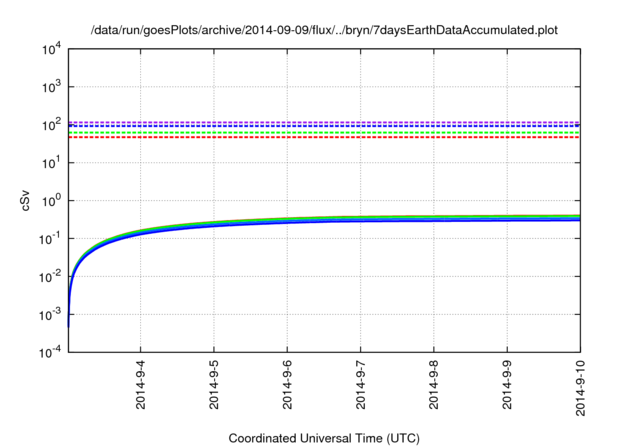The width and height of the screenshot is (640, 448).
Task: Click the plot file path title
Action: coord(324,30)
